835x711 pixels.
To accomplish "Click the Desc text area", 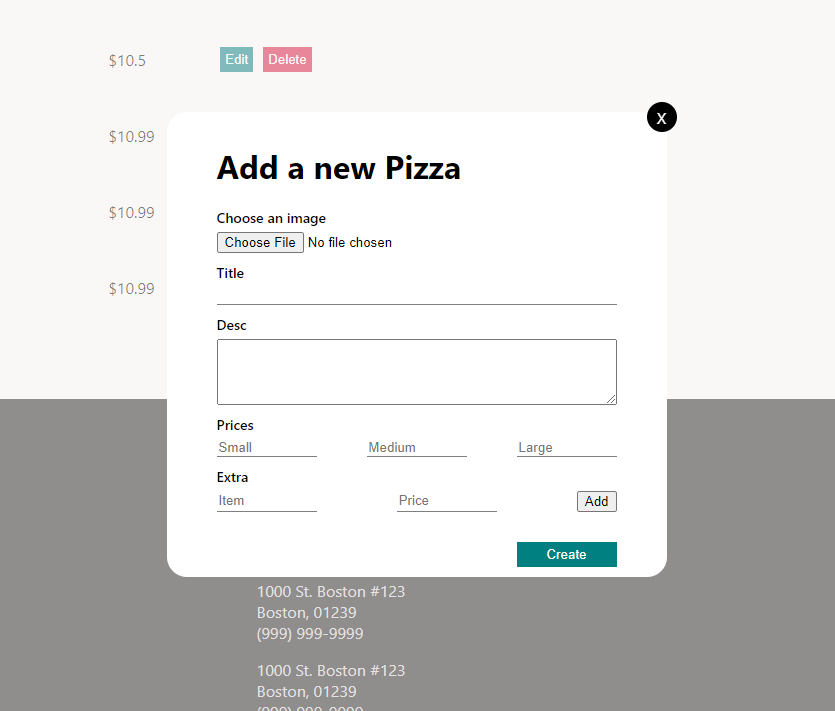I will pos(416,371).
